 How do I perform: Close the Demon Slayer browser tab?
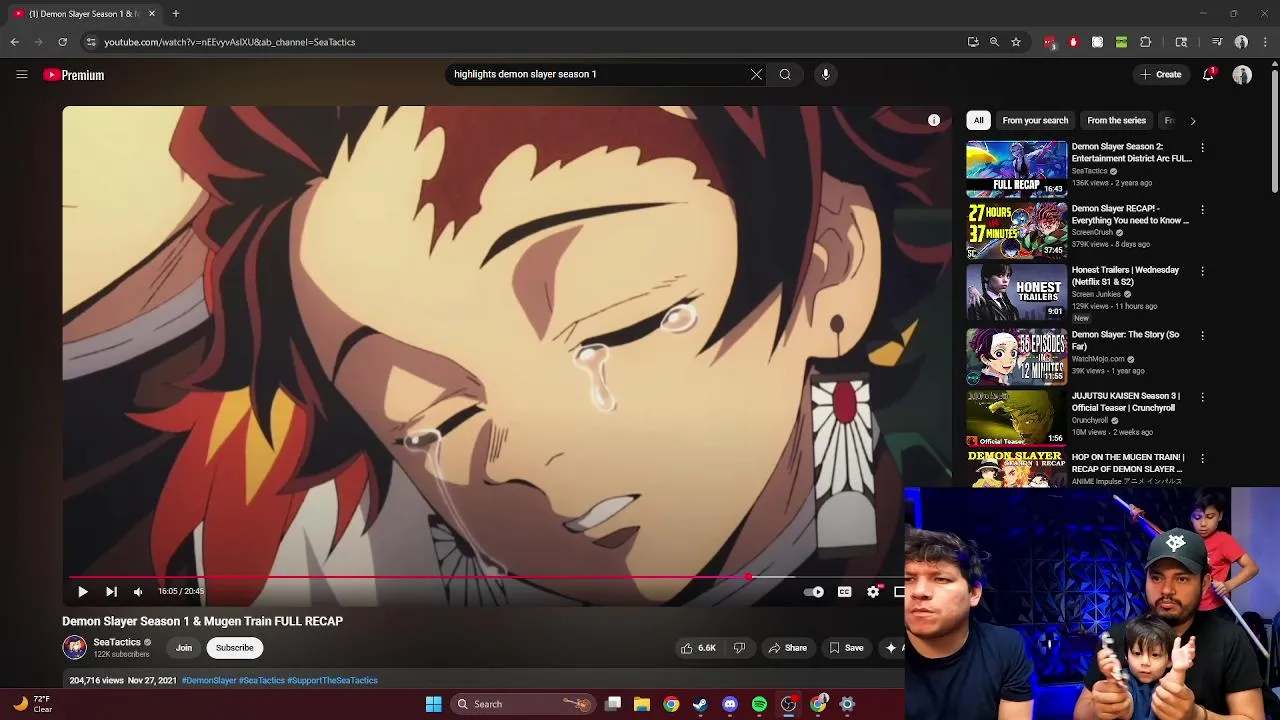[x=152, y=14]
